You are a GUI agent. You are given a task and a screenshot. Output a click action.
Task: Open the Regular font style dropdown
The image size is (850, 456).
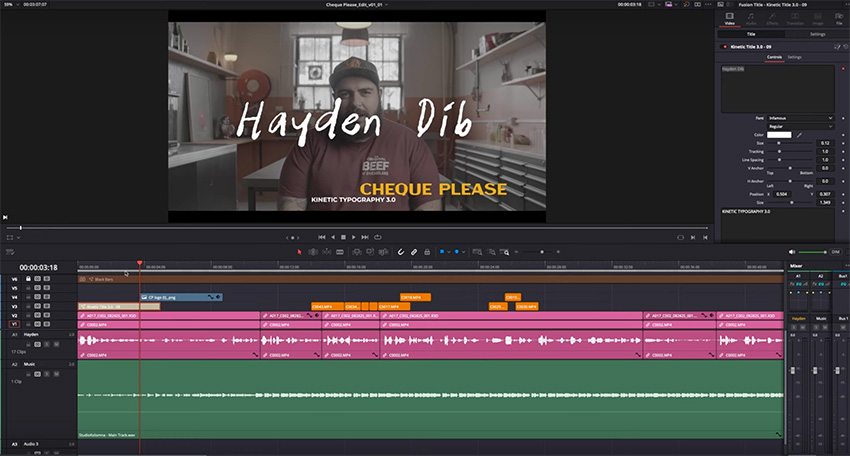pos(799,126)
